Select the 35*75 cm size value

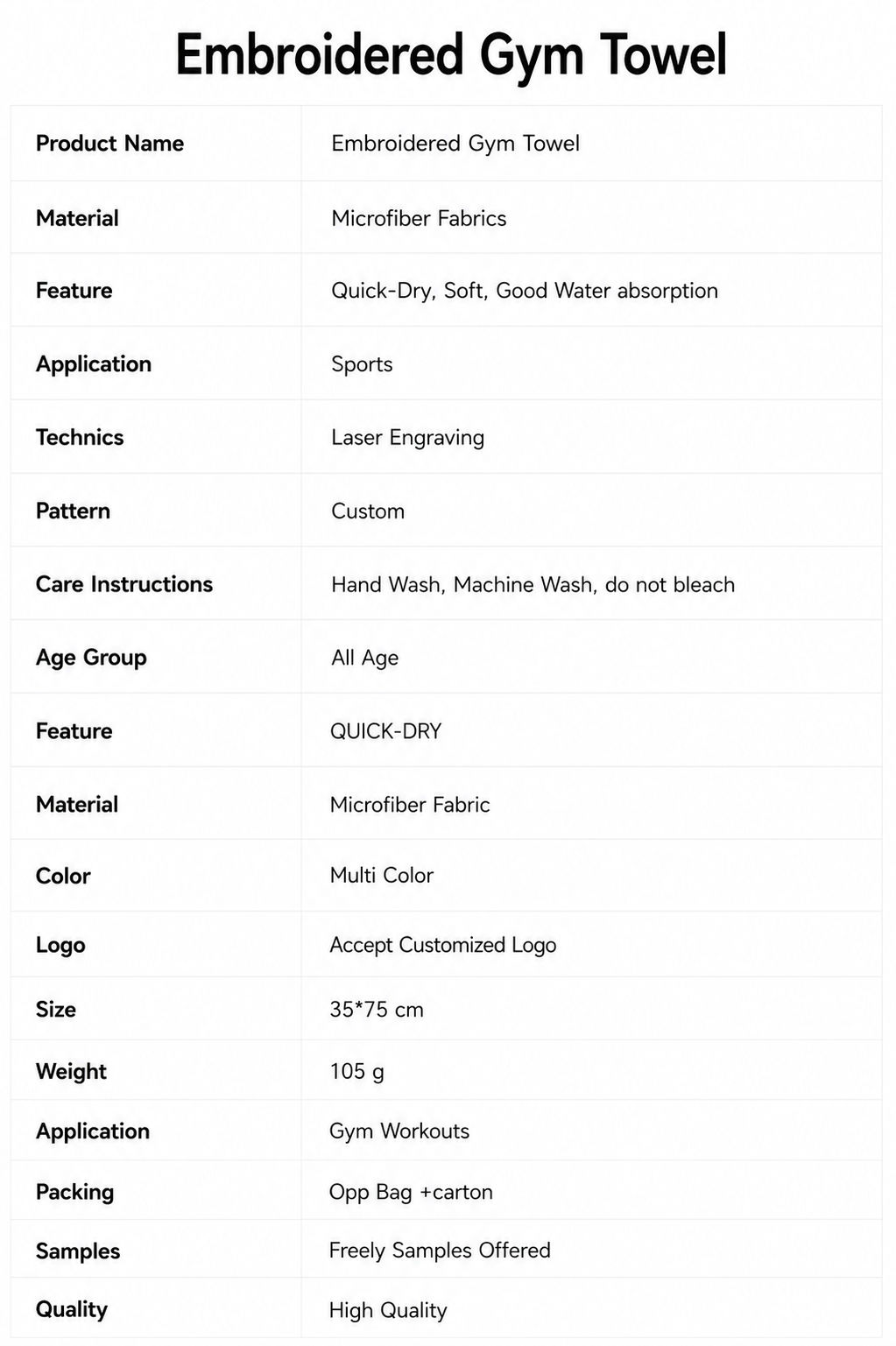pos(377,1009)
